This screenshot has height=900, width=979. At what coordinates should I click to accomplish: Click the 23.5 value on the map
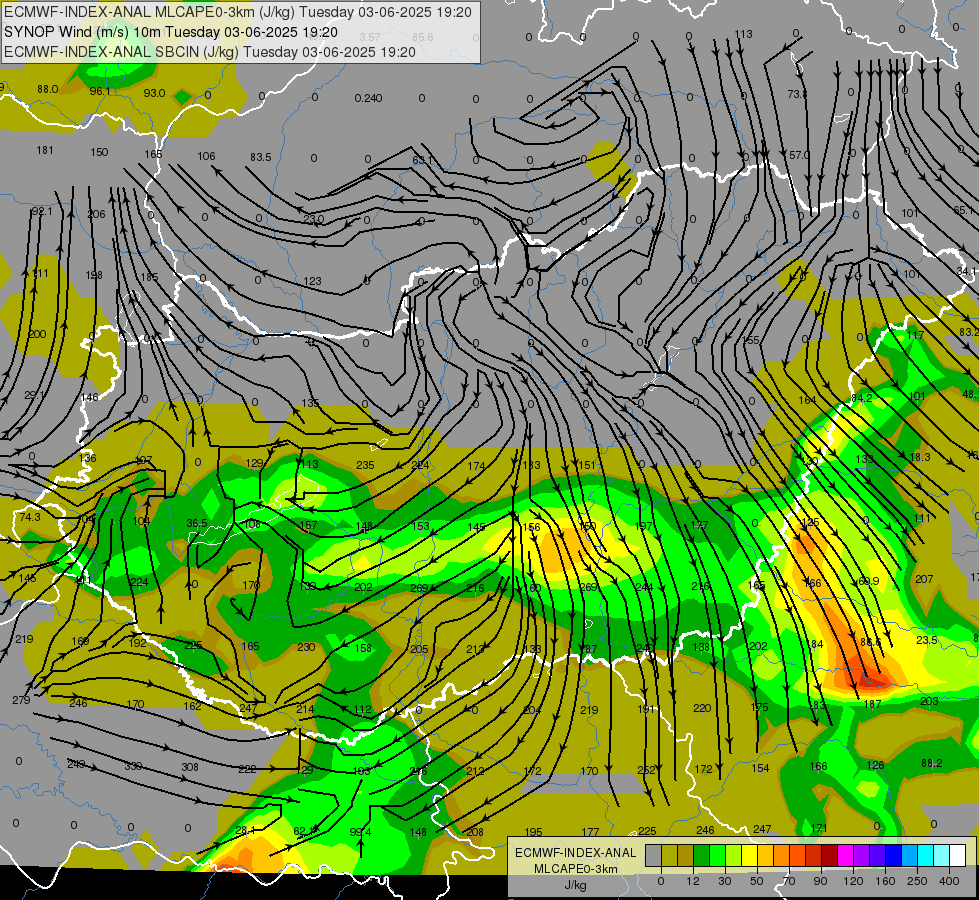tap(927, 640)
